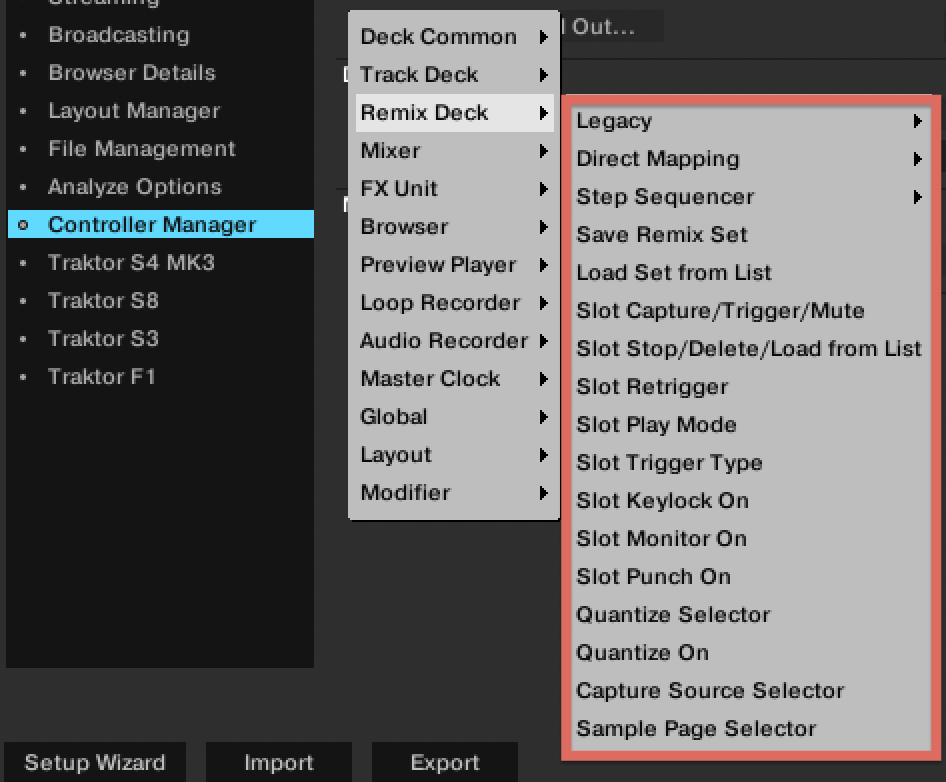This screenshot has width=946, height=782.
Task: Select Analyze Options in sidebar
Action: (134, 187)
